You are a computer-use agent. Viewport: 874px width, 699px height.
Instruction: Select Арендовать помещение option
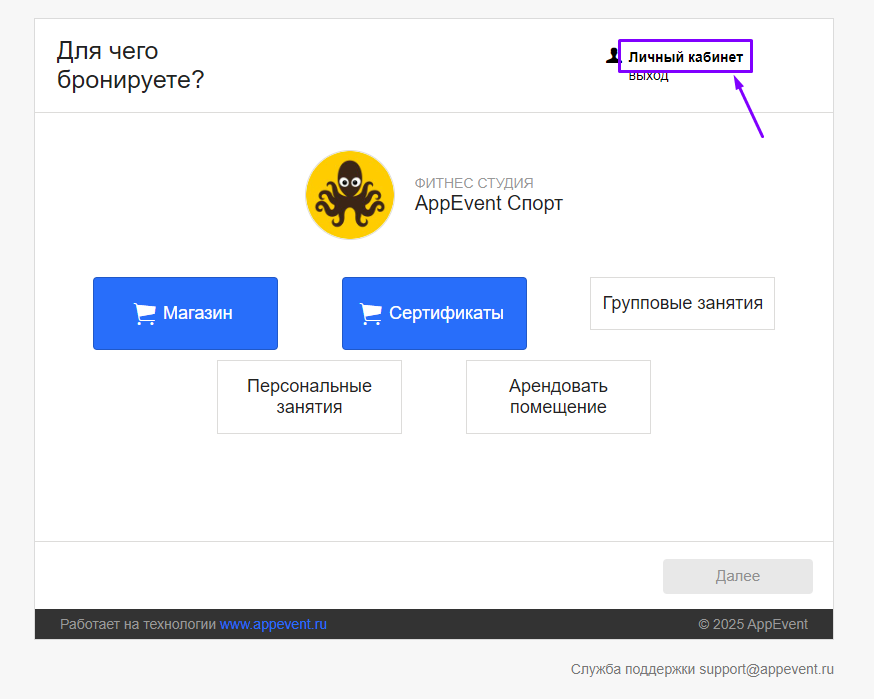pos(558,397)
